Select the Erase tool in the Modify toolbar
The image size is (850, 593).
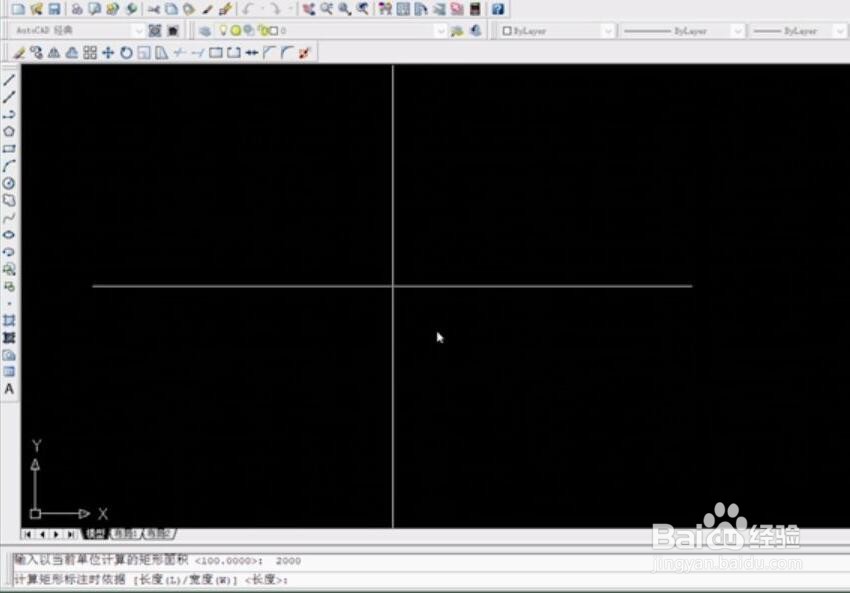[20, 53]
